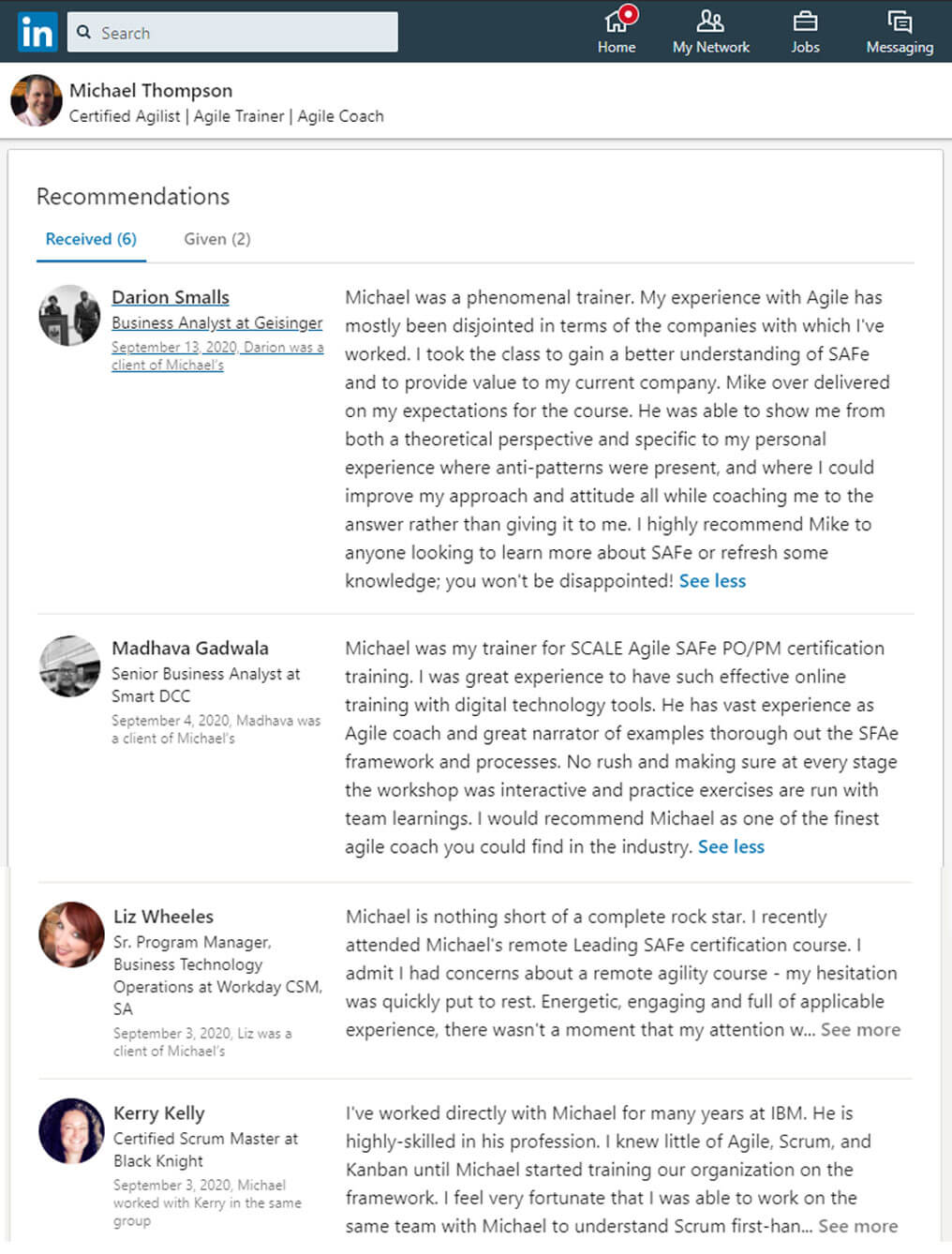The width and height of the screenshot is (952, 1254).
Task: Open Madhava Gadwala's profile picture
Action: [x=69, y=666]
